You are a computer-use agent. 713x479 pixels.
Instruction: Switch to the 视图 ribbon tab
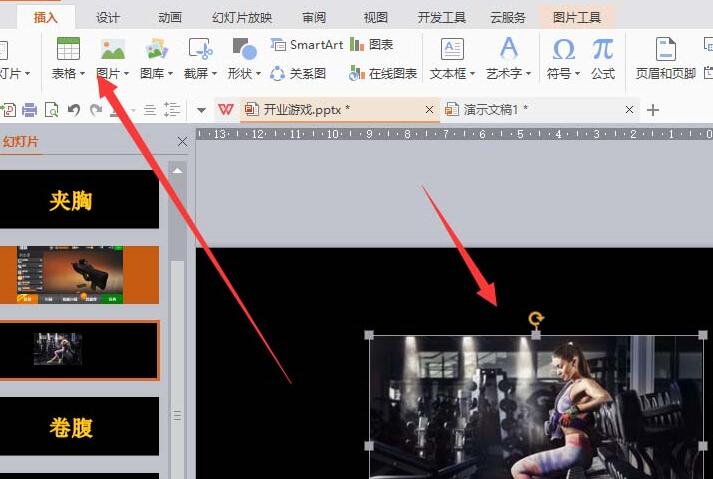pos(376,18)
